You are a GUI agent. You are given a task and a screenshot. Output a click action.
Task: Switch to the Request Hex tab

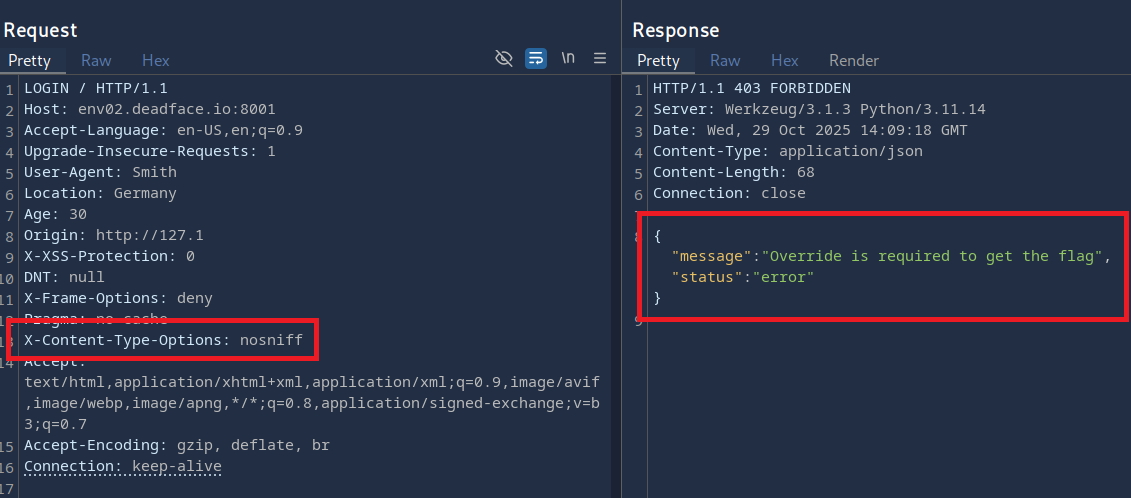pos(155,60)
